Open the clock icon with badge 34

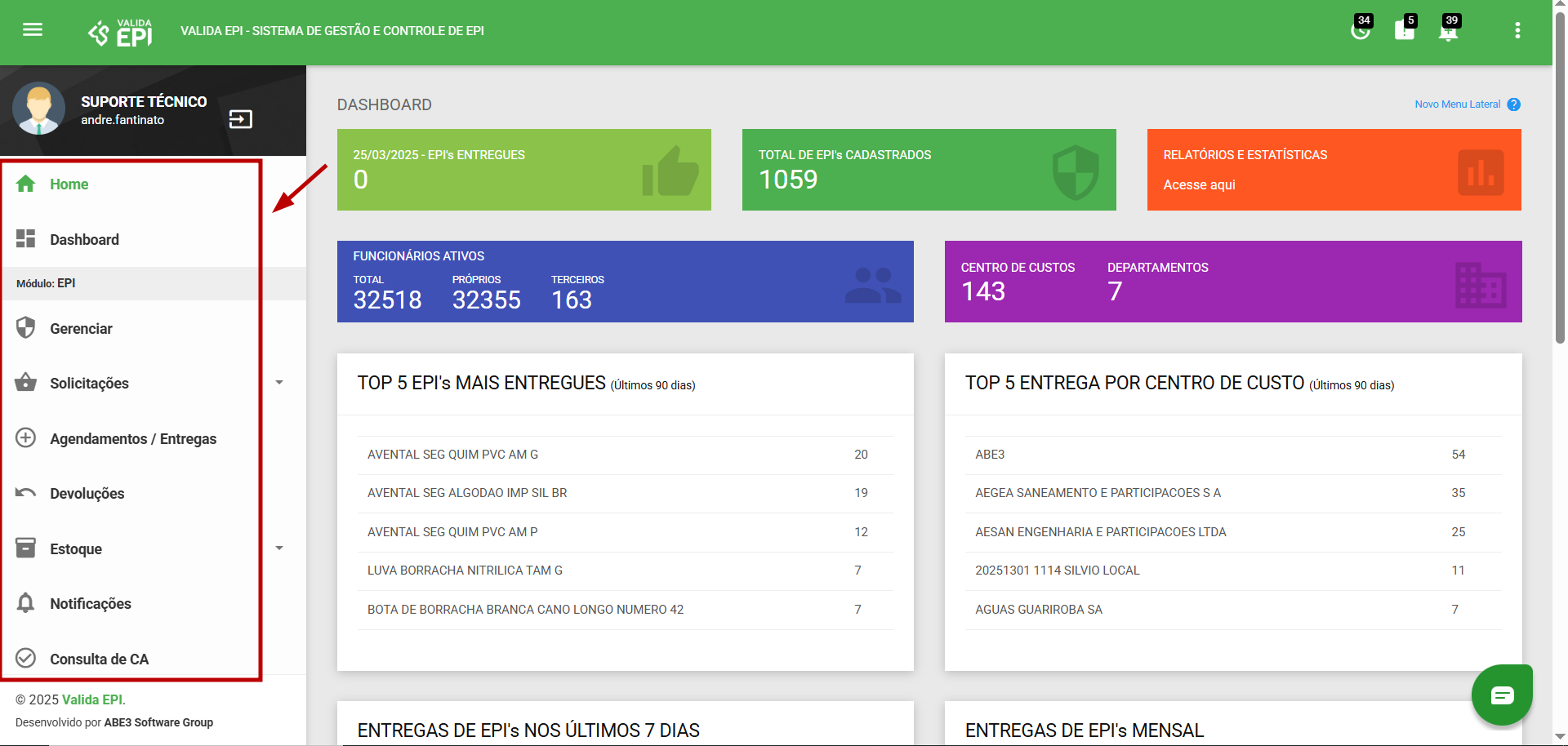(1361, 30)
